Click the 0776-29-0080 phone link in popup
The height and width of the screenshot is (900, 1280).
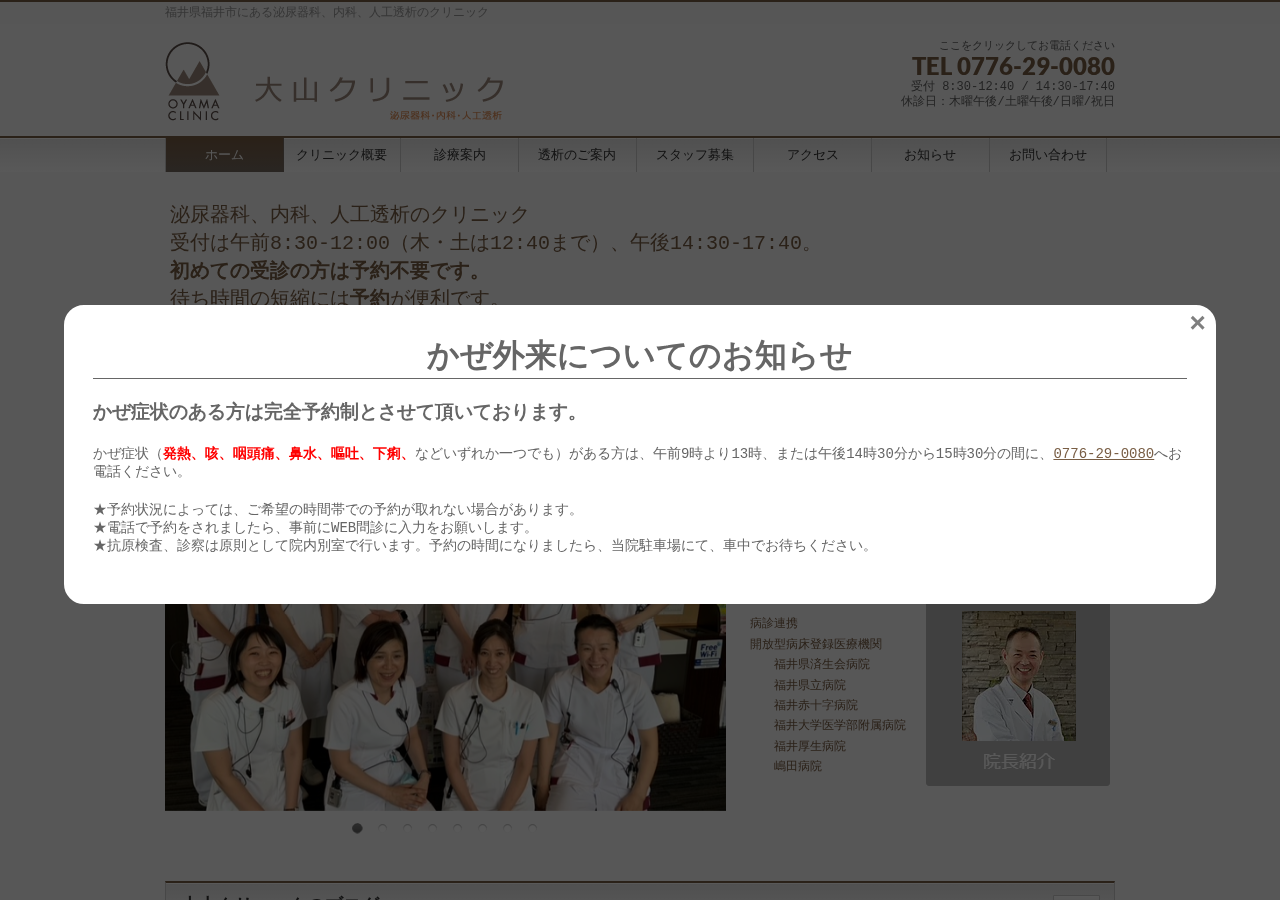click(1103, 454)
